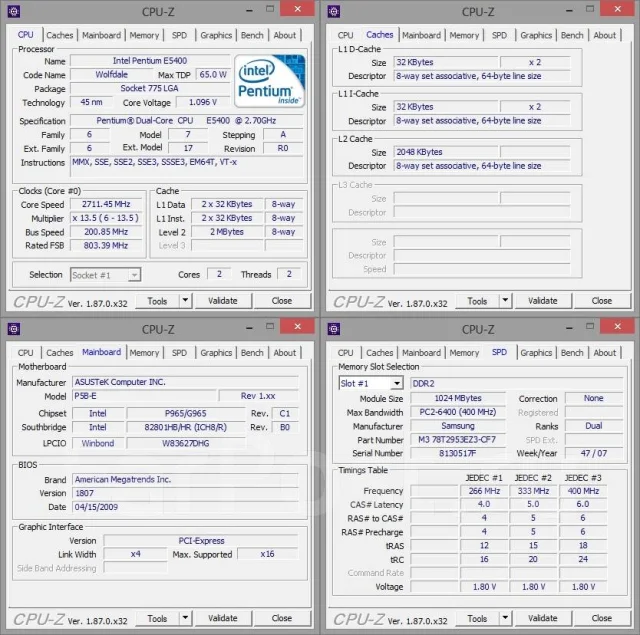The width and height of the screenshot is (640, 635).
Task: Click the 'ASUSTeK Computer INC.' manufacturer field
Action: (185, 382)
